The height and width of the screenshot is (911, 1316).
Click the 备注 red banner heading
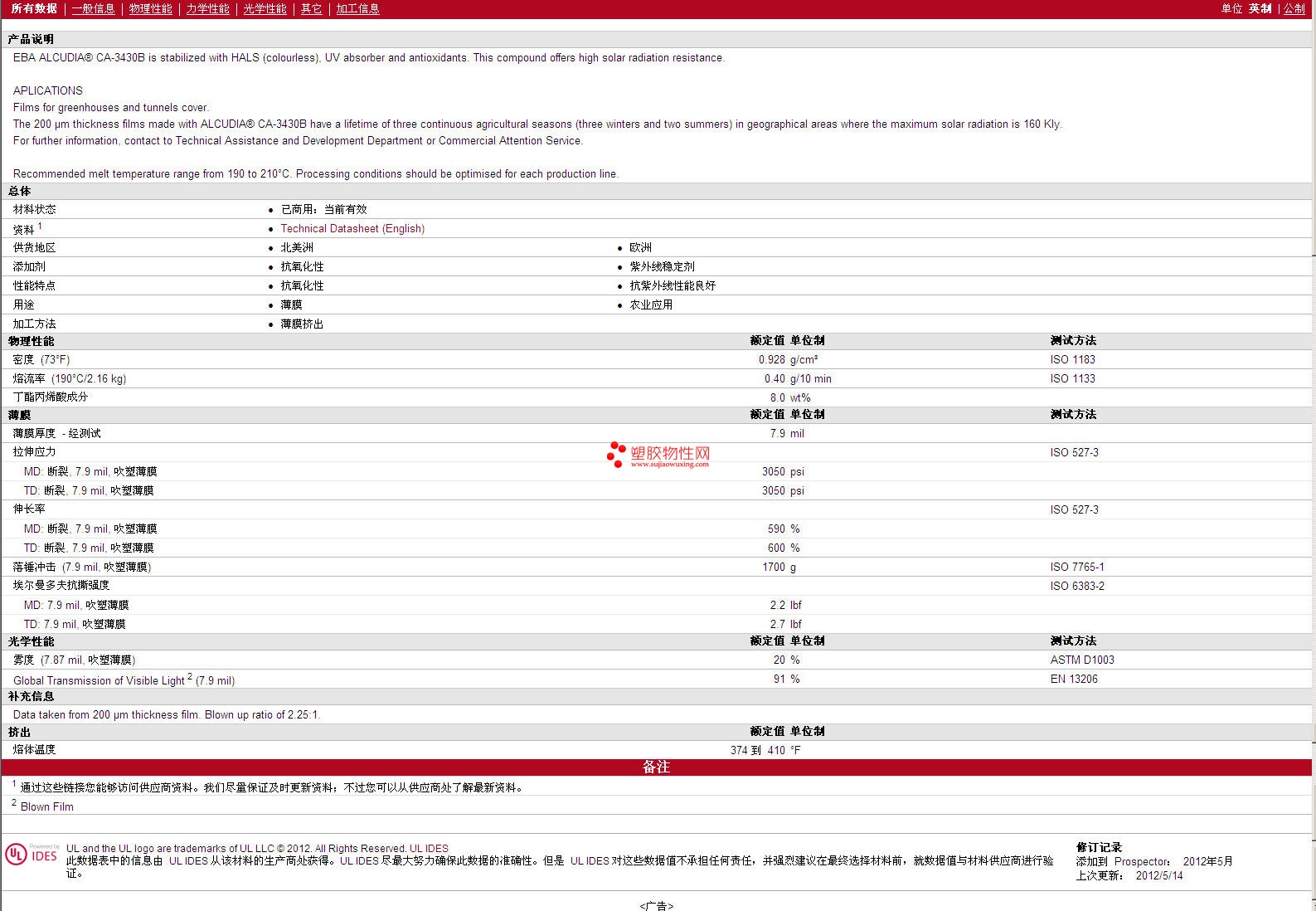coord(656,767)
